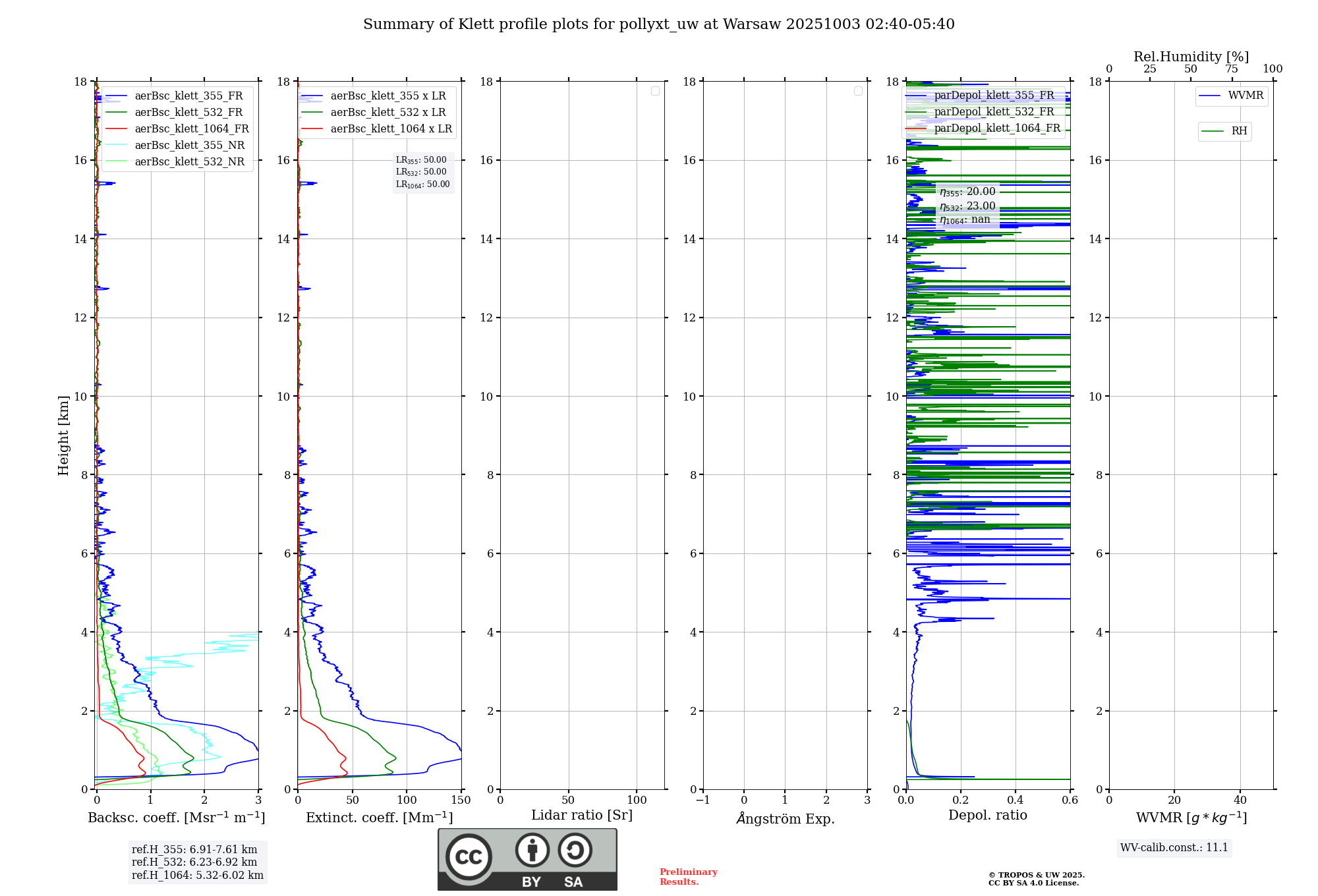Click the η355 depolarization constants box
1318x896 pixels.
(x=967, y=206)
